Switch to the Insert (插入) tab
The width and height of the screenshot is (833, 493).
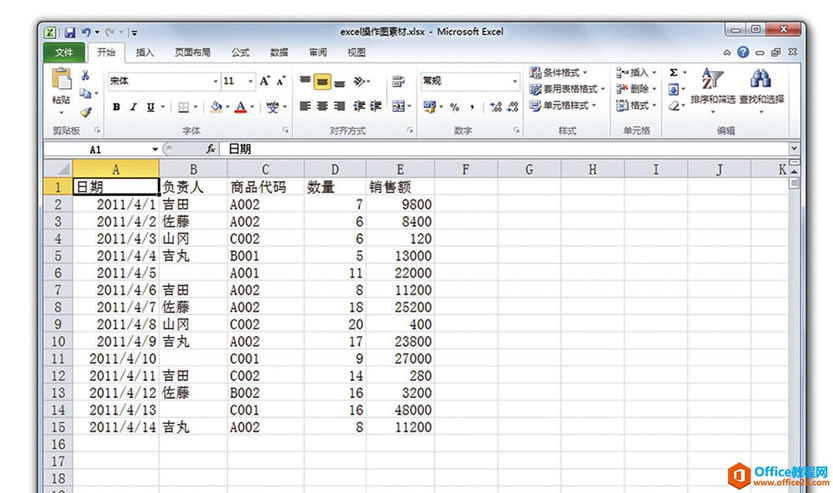point(144,52)
